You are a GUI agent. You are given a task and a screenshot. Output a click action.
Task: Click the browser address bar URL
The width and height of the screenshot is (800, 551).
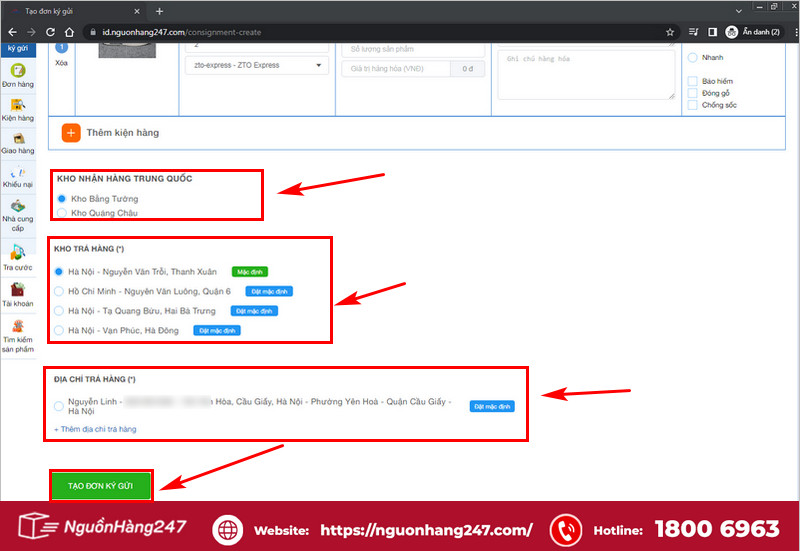[181, 32]
